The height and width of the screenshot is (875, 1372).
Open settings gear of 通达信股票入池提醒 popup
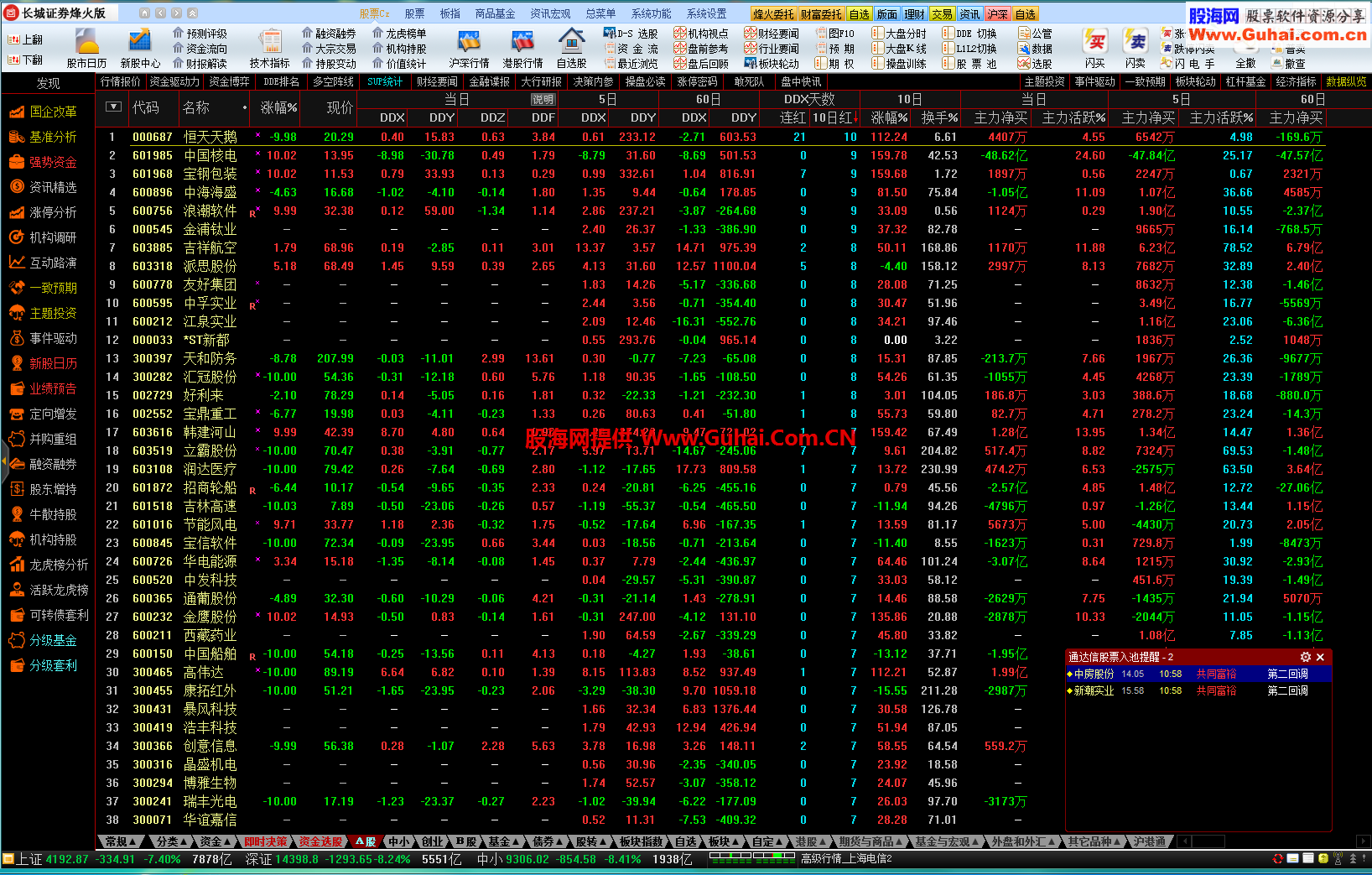pos(1305,657)
